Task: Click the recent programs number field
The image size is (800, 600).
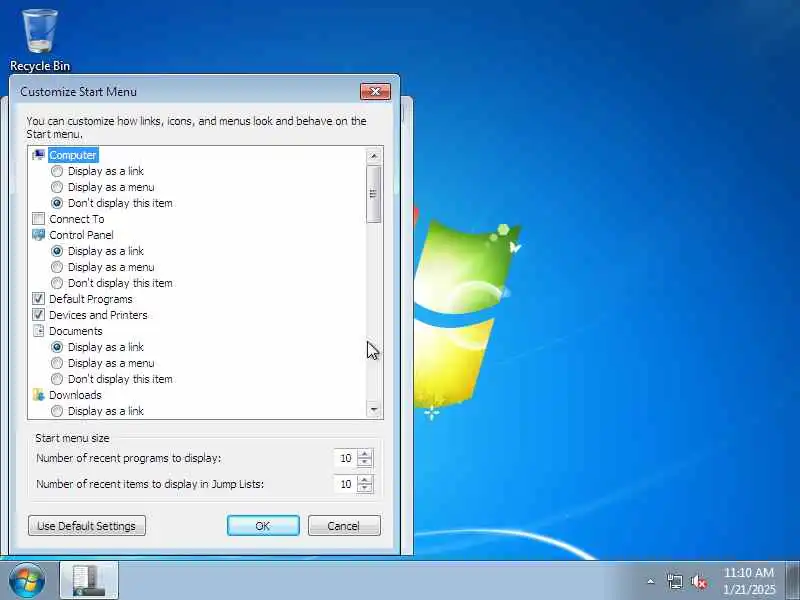Action: click(x=345, y=458)
